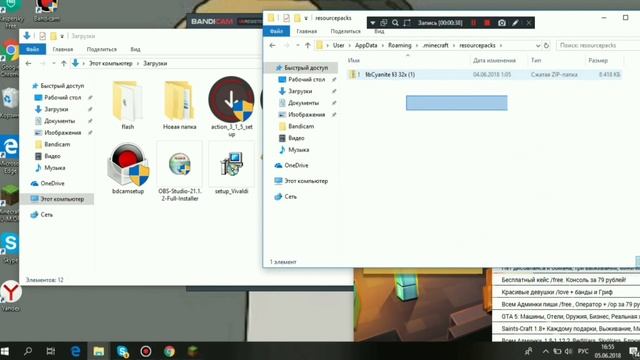Open the Файл tab in the resourcepacks window
Screen dimensions: 640x360
[276, 31]
